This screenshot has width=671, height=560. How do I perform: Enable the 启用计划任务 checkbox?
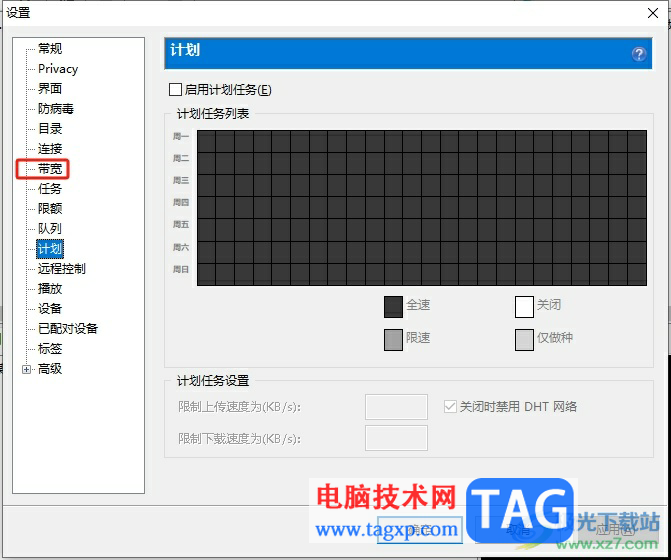point(175,89)
